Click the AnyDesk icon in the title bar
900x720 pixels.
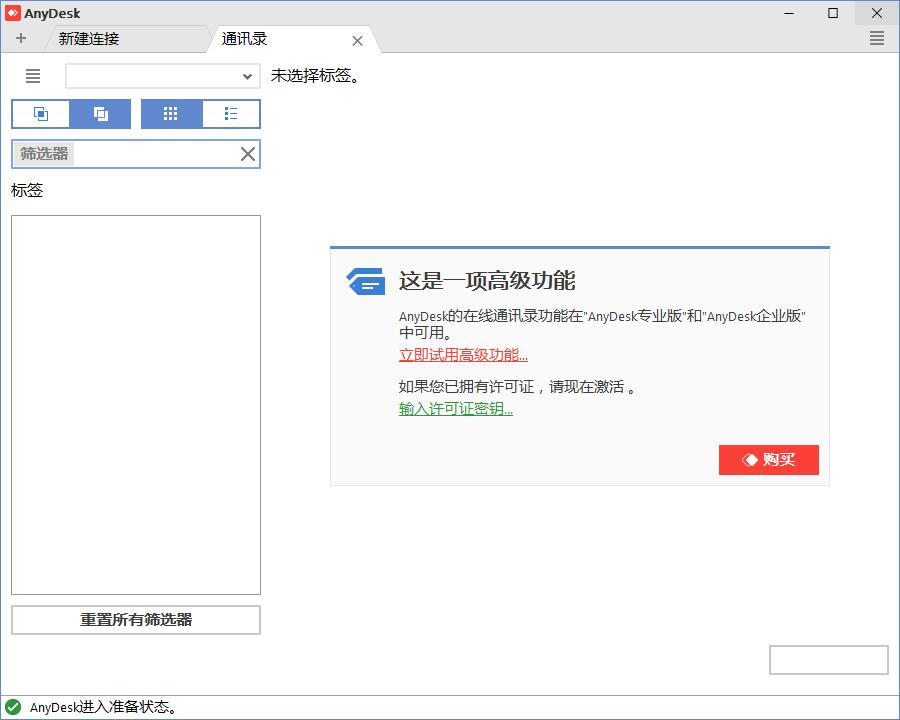[x=13, y=11]
